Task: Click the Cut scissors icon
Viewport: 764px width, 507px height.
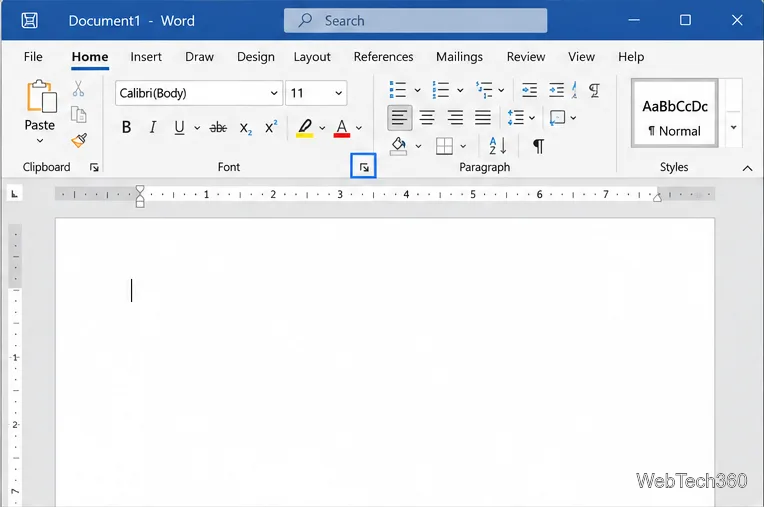Action: (78, 89)
